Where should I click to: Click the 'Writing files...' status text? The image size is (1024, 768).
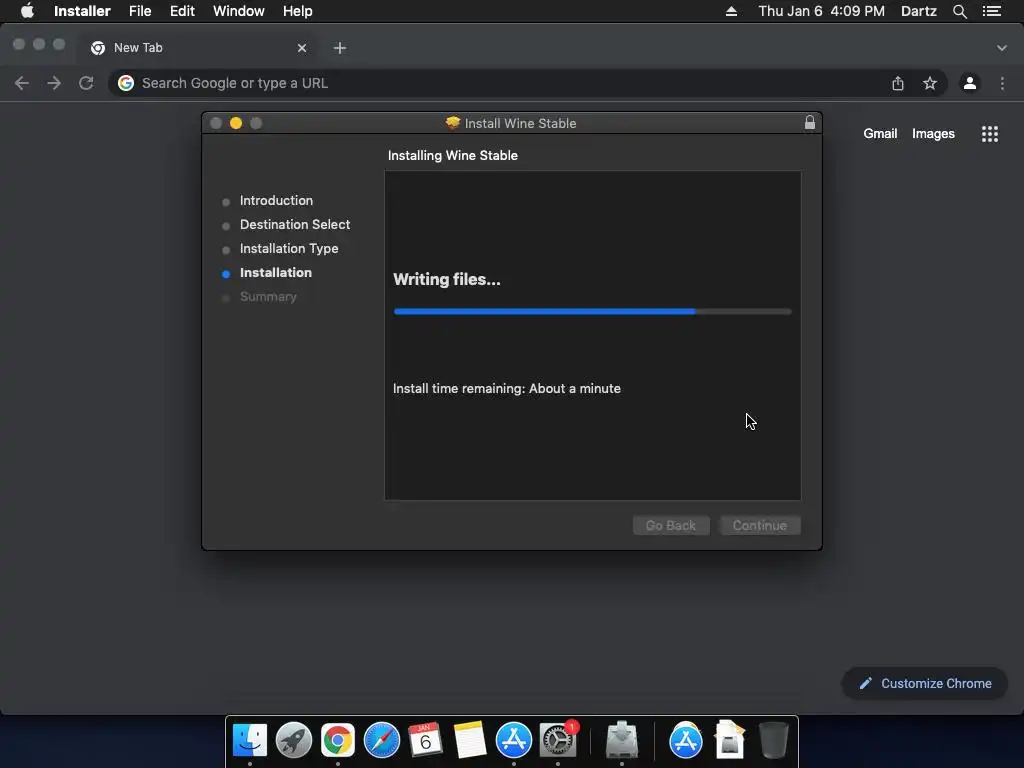coord(447,280)
